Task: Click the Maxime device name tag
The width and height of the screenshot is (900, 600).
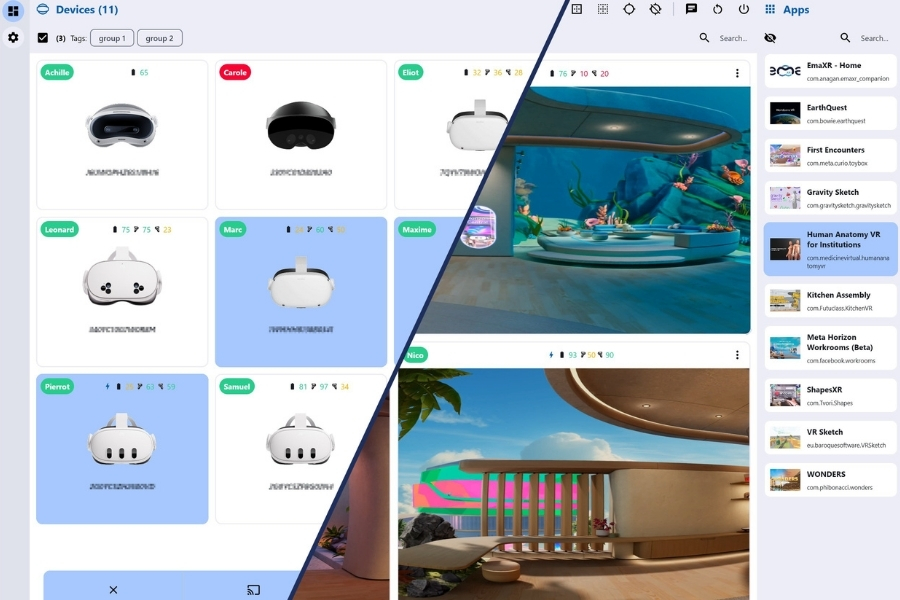Action: [417, 230]
